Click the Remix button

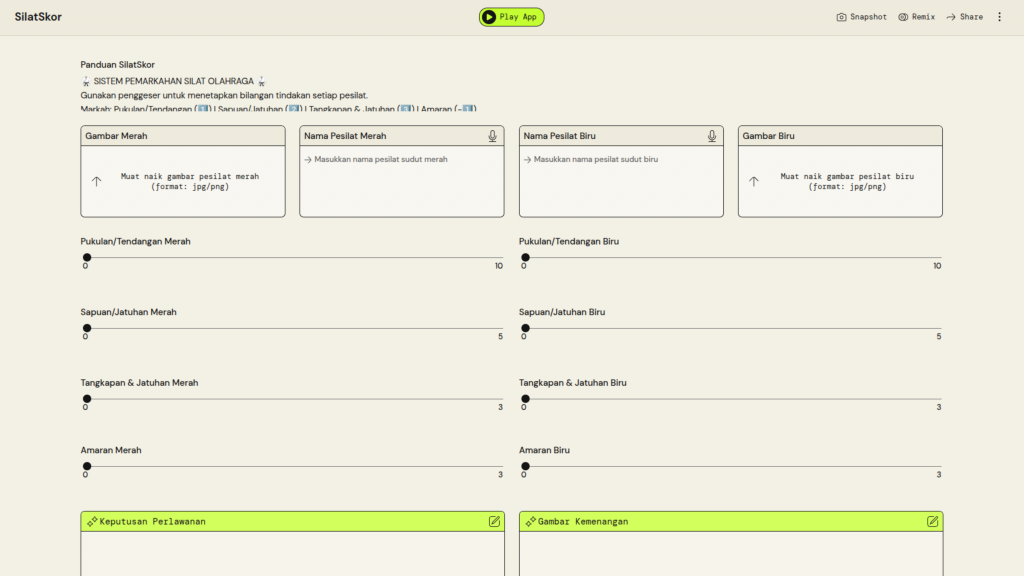coord(916,17)
